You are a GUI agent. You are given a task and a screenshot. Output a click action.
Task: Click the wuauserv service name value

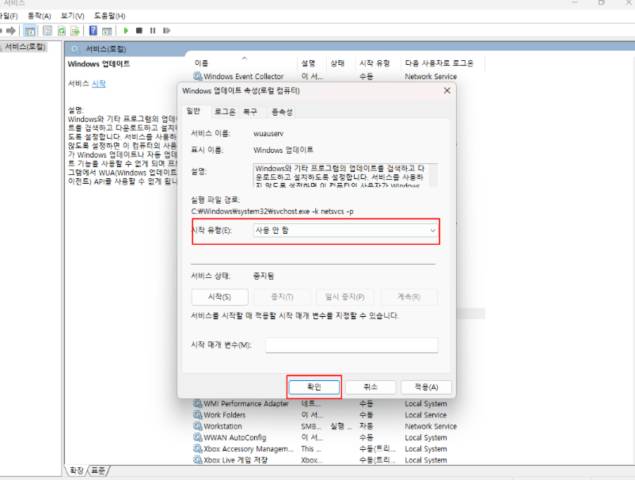pos(268,134)
